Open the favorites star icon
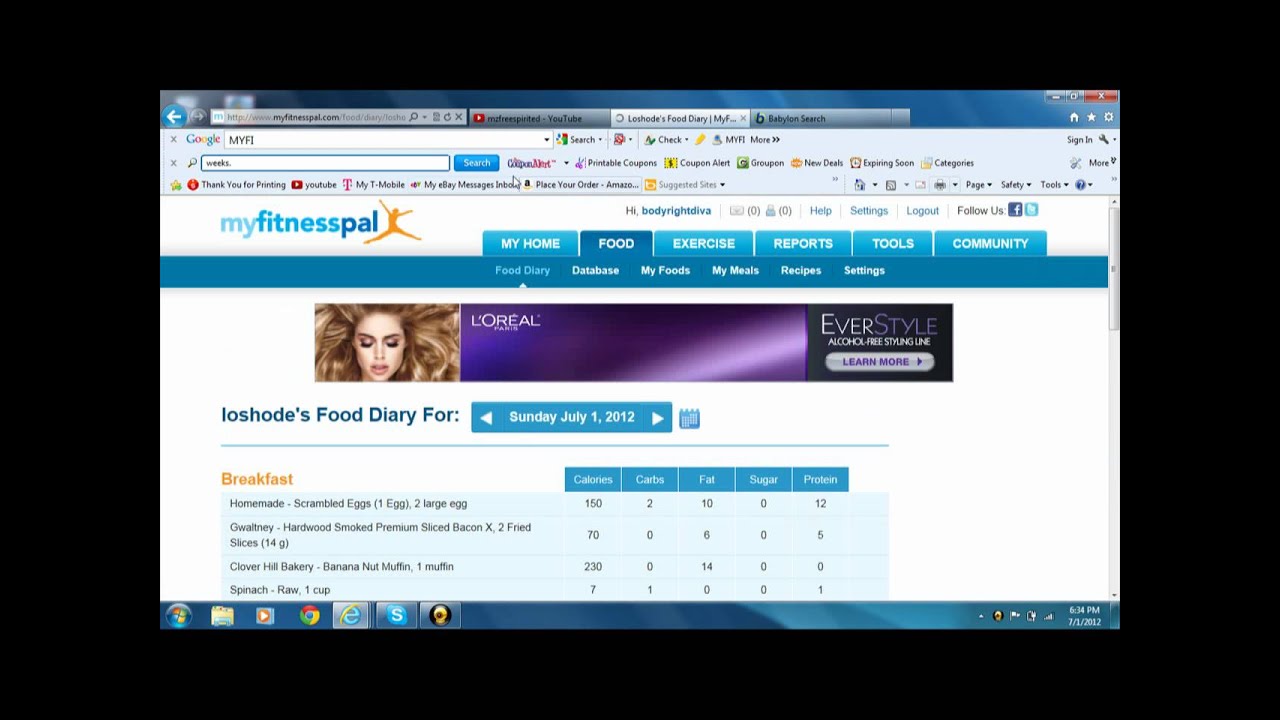 click(1091, 117)
